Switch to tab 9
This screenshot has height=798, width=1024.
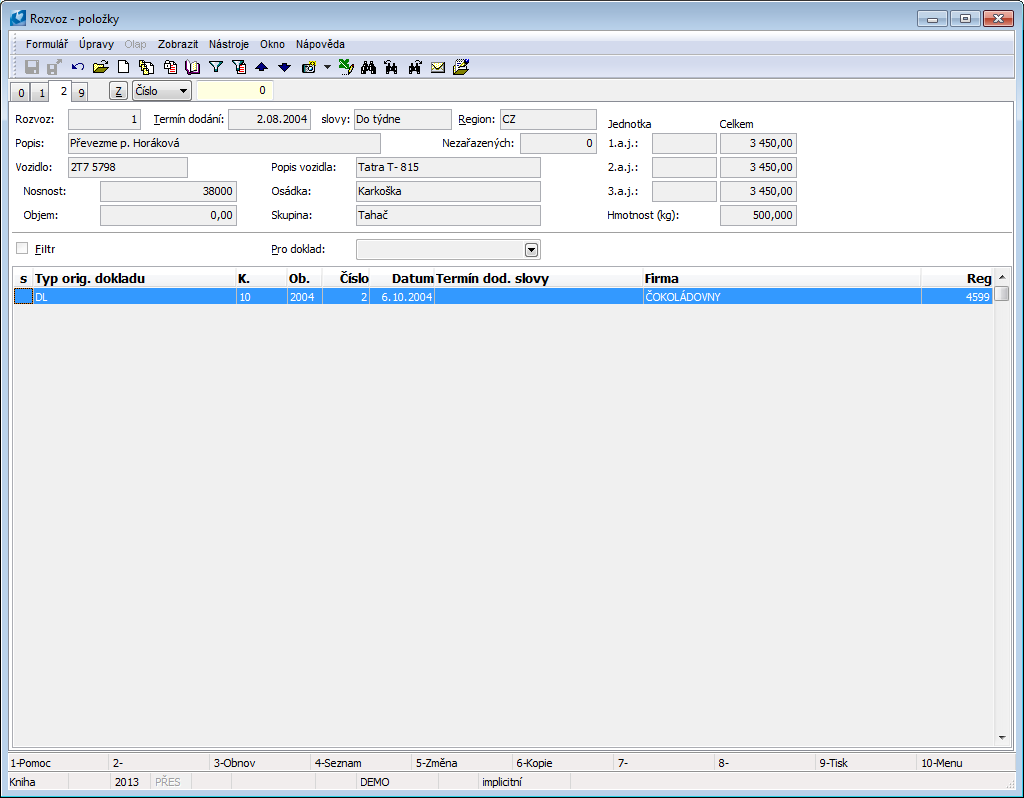[x=80, y=92]
